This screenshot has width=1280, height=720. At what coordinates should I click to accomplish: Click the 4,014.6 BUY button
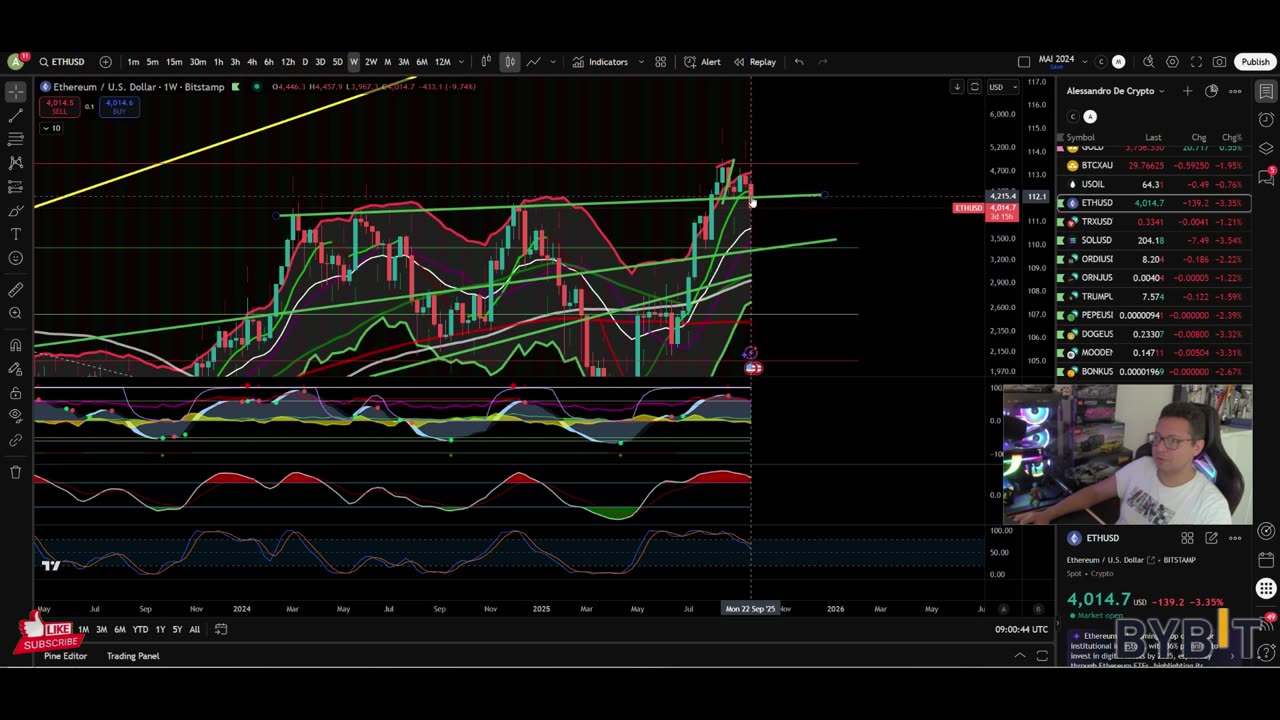[x=119, y=106]
